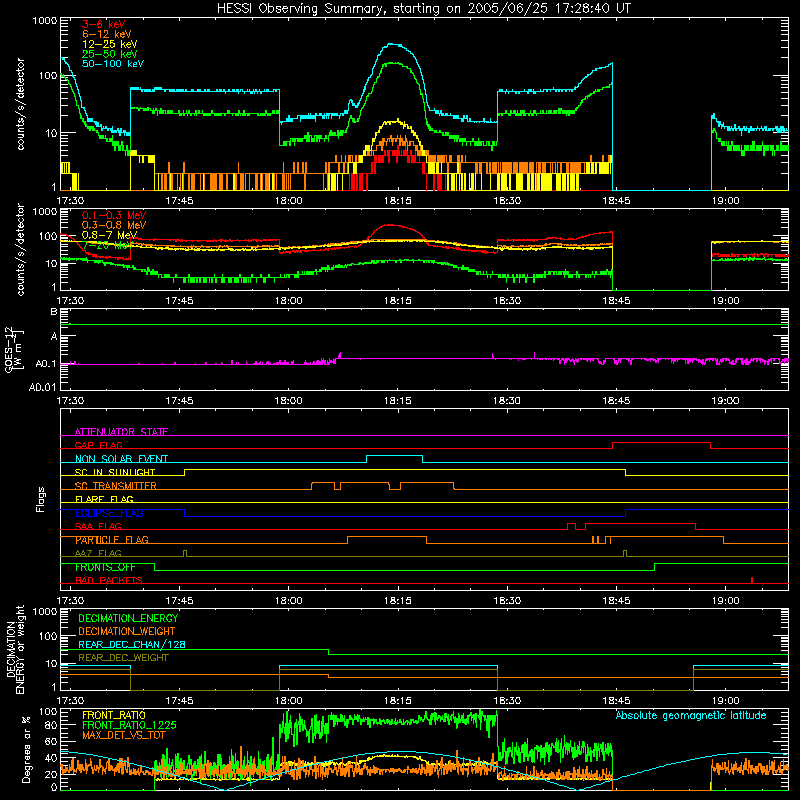Screen dimensions: 800x800
Task: Click the FLARE_FLAG label
Action: pyautogui.click(x=104, y=499)
